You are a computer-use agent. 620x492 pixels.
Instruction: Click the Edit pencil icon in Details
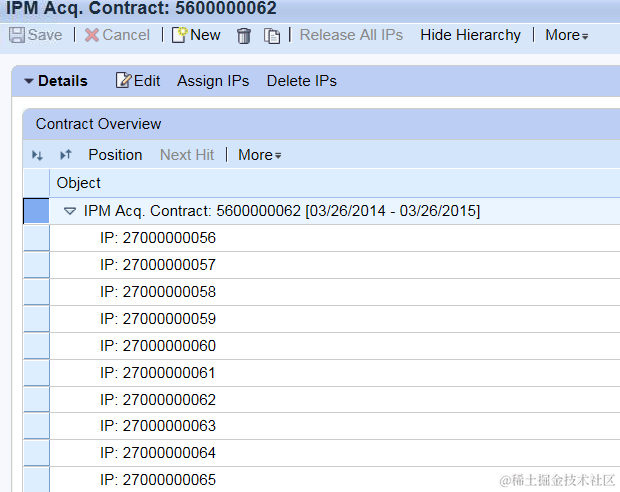(123, 80)
